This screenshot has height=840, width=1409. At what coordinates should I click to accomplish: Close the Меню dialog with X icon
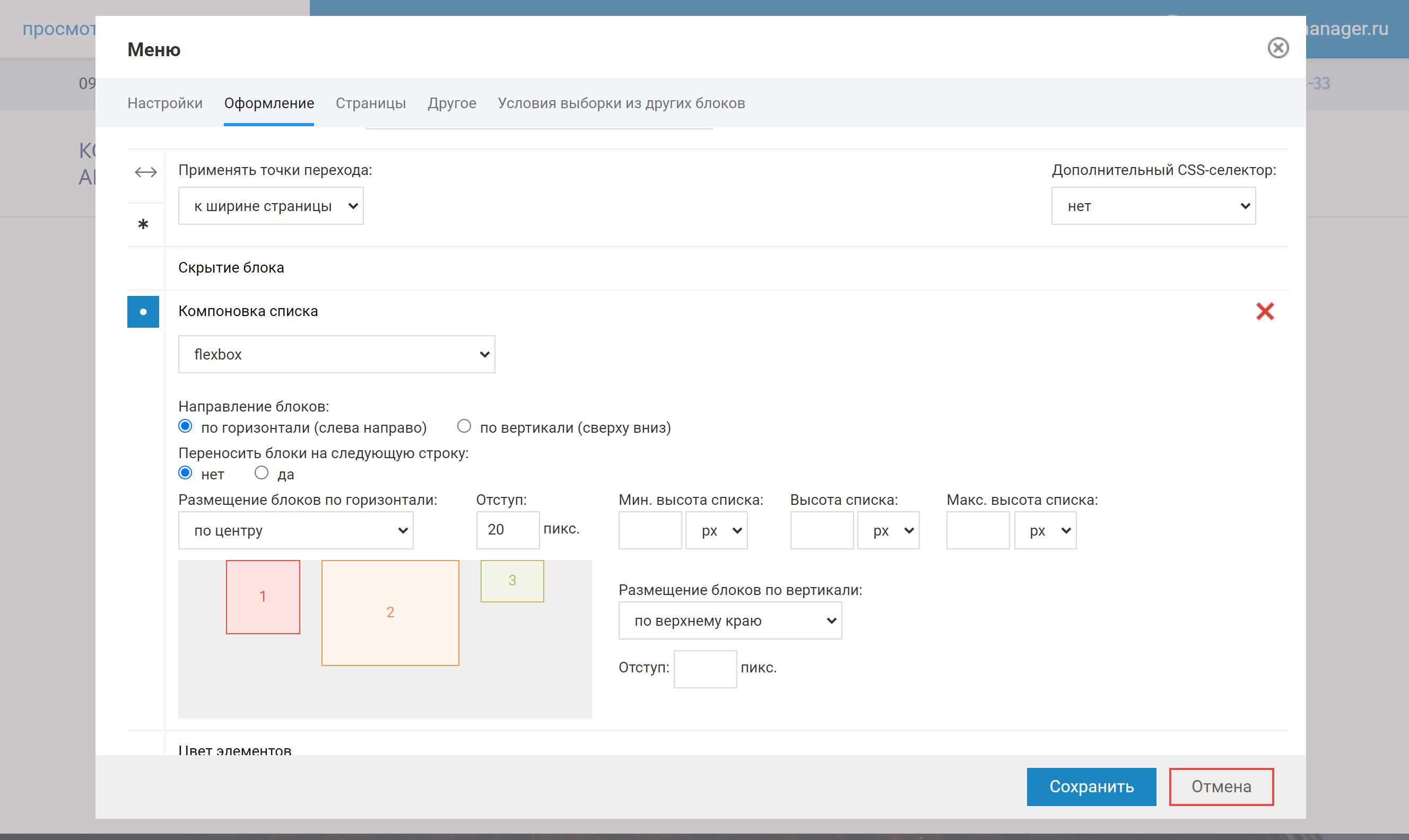(x=1277, y=48)
